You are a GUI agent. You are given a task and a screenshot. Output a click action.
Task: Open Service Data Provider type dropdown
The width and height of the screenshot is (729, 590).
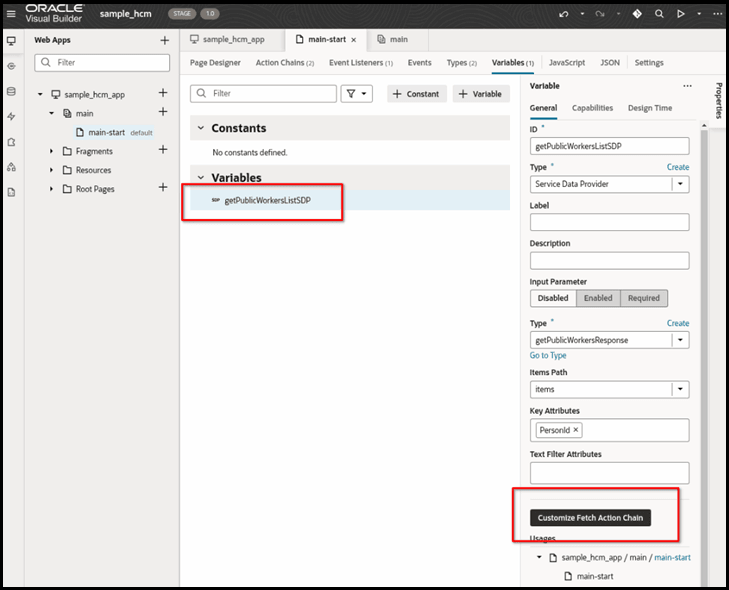click(680, 184)
